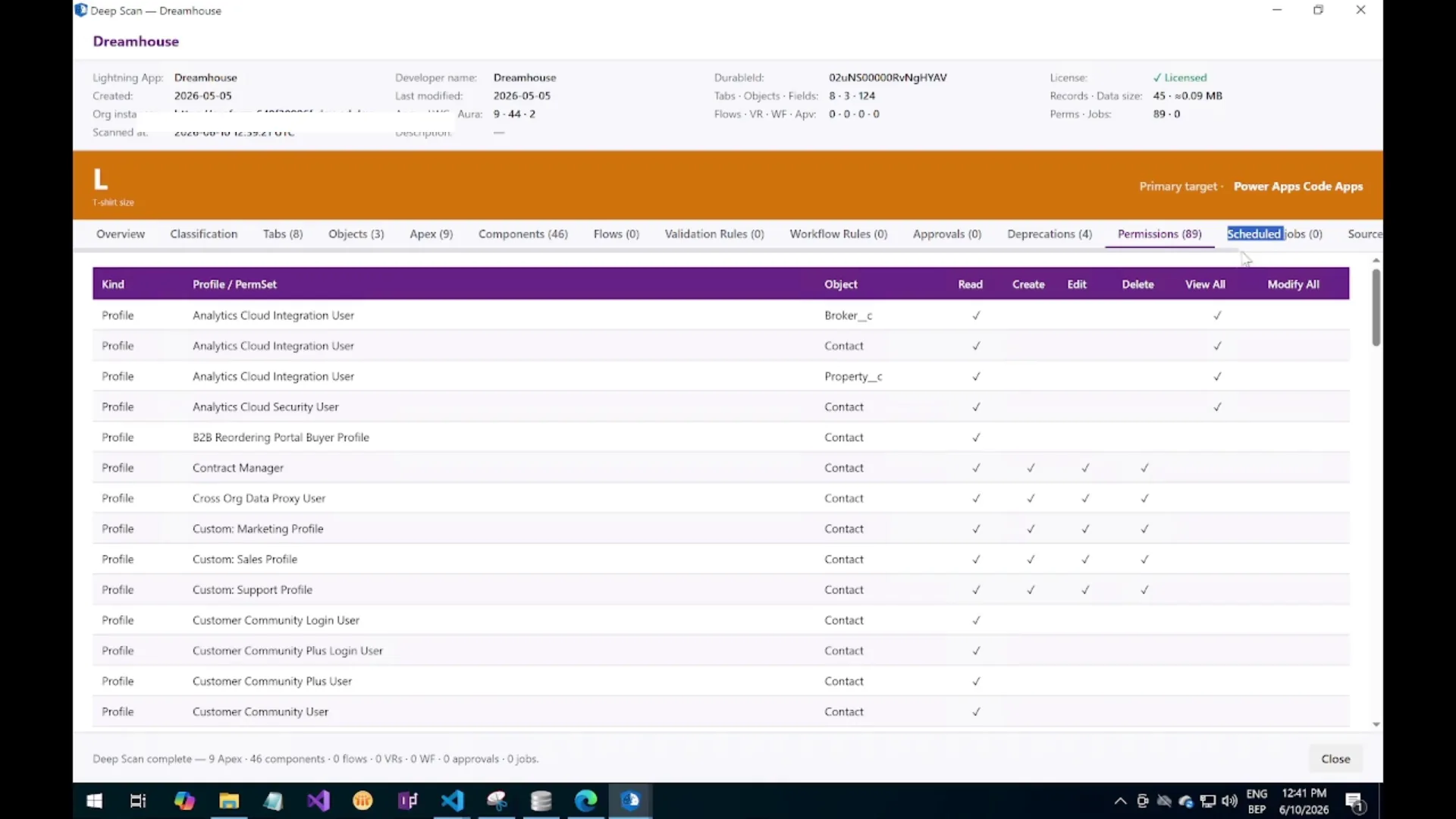1456x819 pixels.
Task: Click the Object column header
Action: [x=841, y=284]
